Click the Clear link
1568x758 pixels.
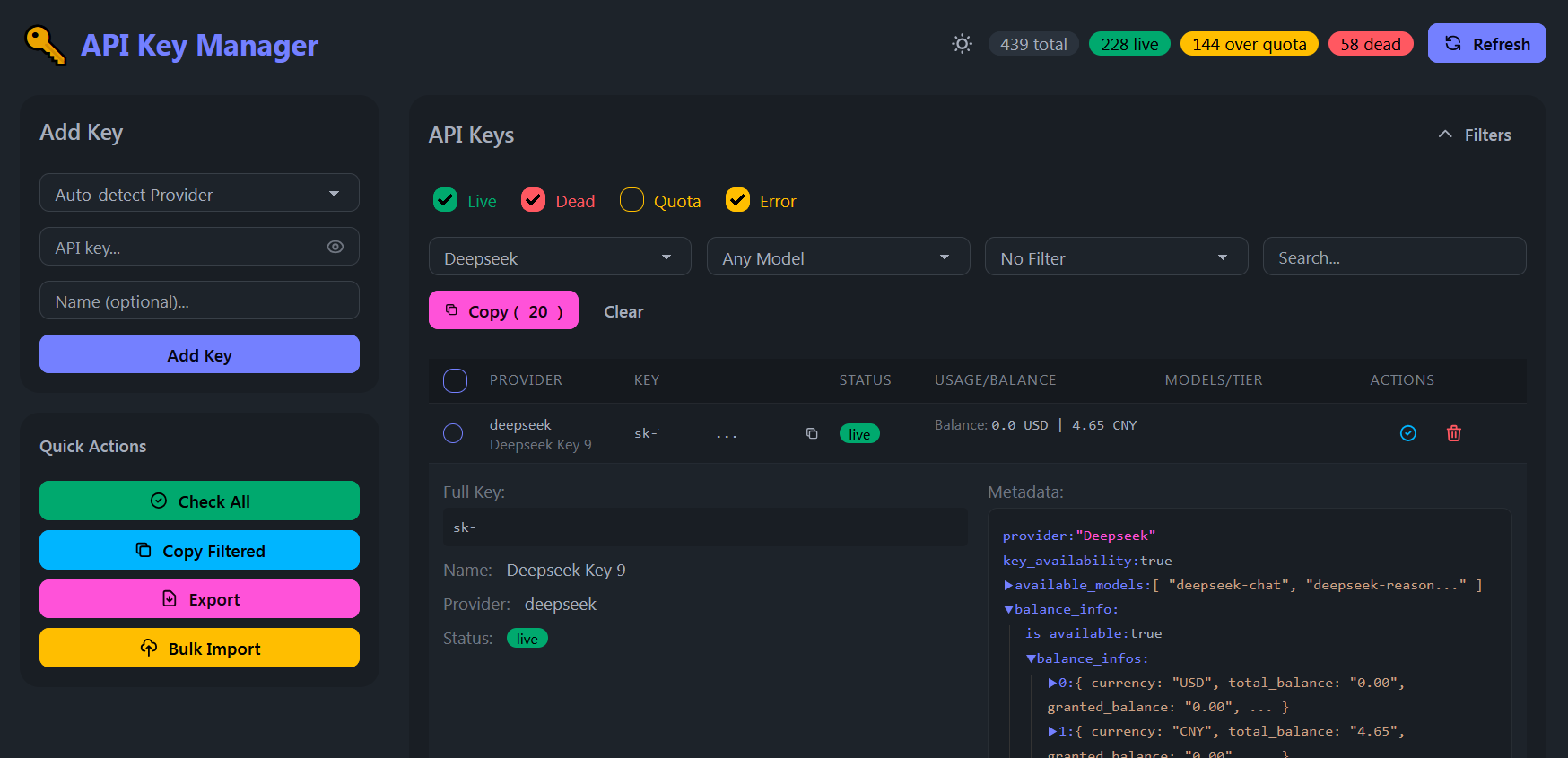coord(623,311)
